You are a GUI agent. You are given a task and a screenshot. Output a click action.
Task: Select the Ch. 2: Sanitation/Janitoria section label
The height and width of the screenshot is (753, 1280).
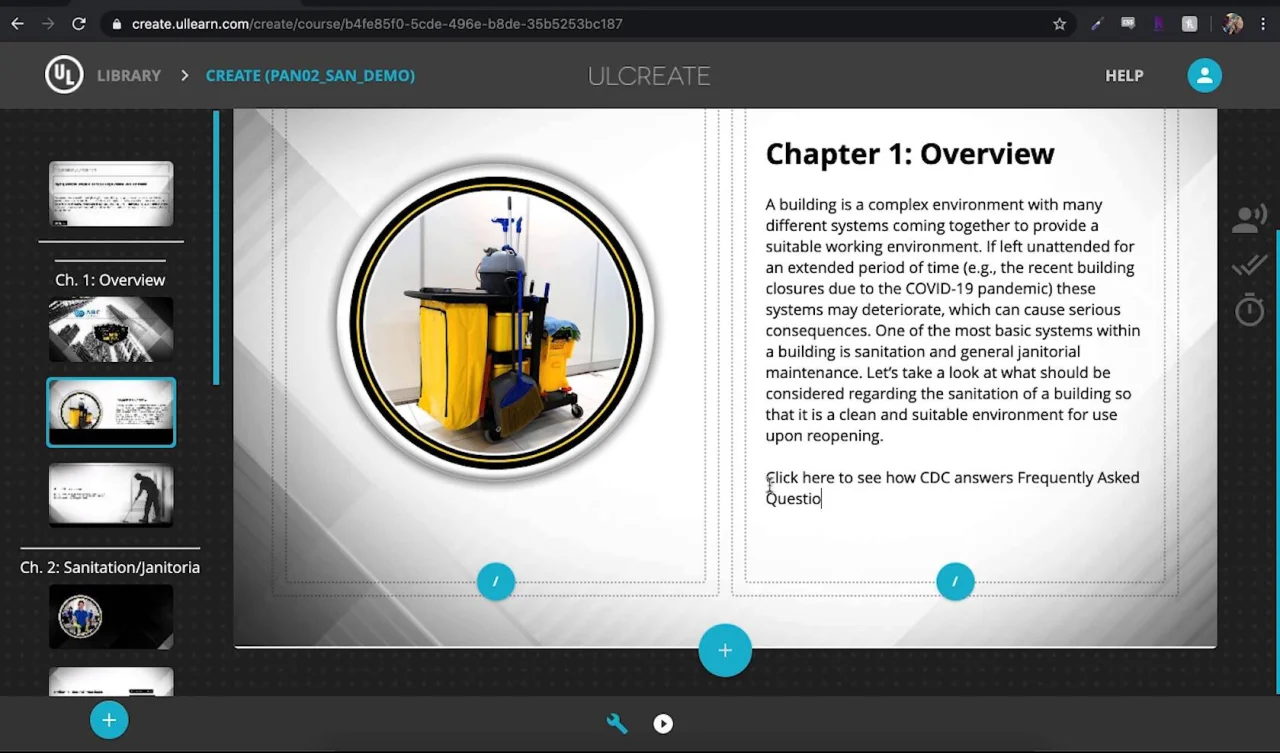click(x=110, y=567)
